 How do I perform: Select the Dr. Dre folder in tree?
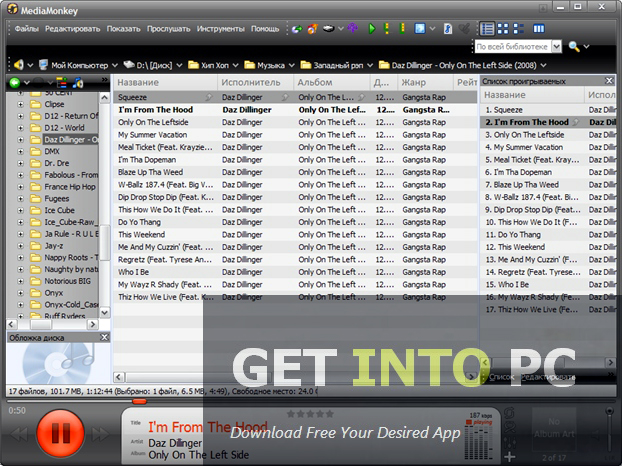tap(57, 163)
